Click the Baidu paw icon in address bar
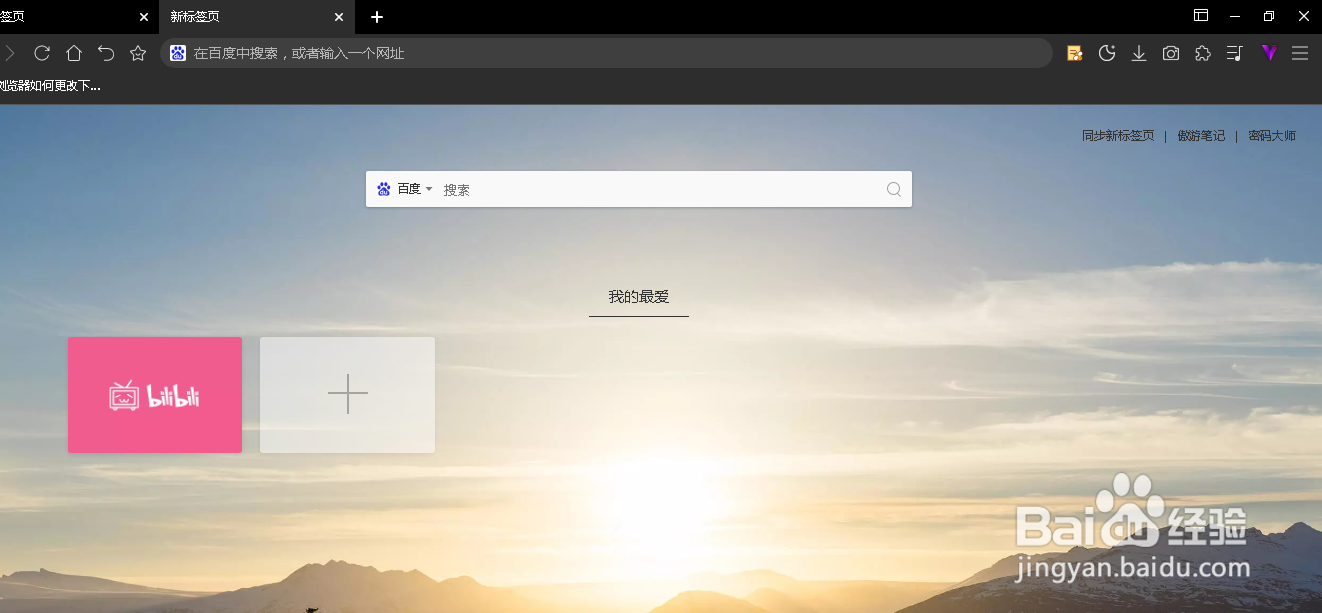 178,53
